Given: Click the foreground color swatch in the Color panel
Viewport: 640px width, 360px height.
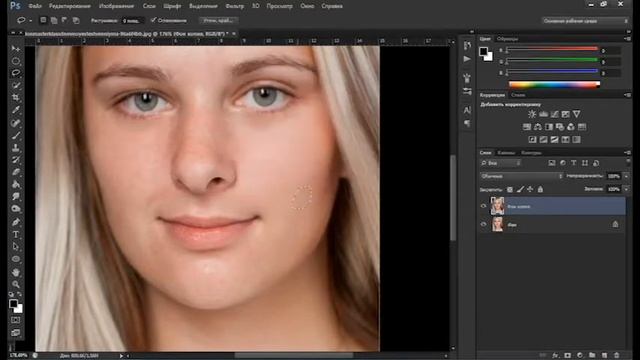Looking at the screenshot, I should [484, 51].
